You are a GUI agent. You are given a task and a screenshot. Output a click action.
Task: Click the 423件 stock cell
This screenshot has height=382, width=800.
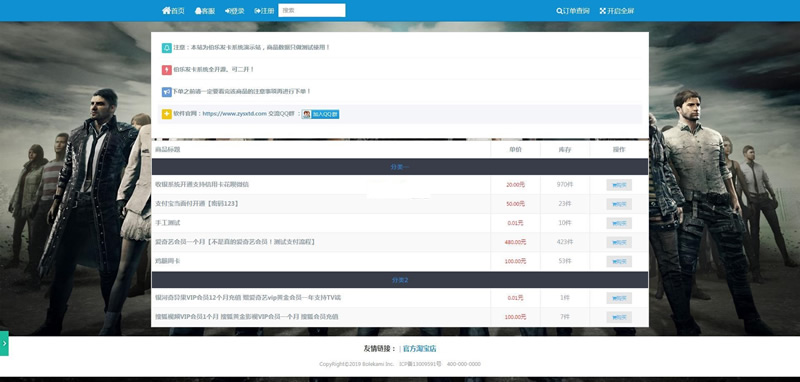click(x=565, y=242)
